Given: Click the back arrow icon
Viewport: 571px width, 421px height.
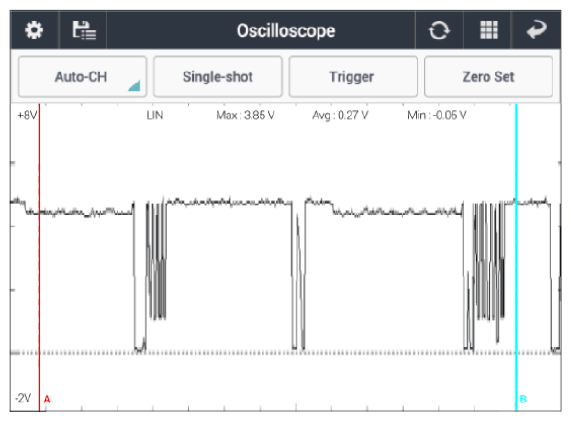Looking at the screenshot, I should click(x=537, y=29).
